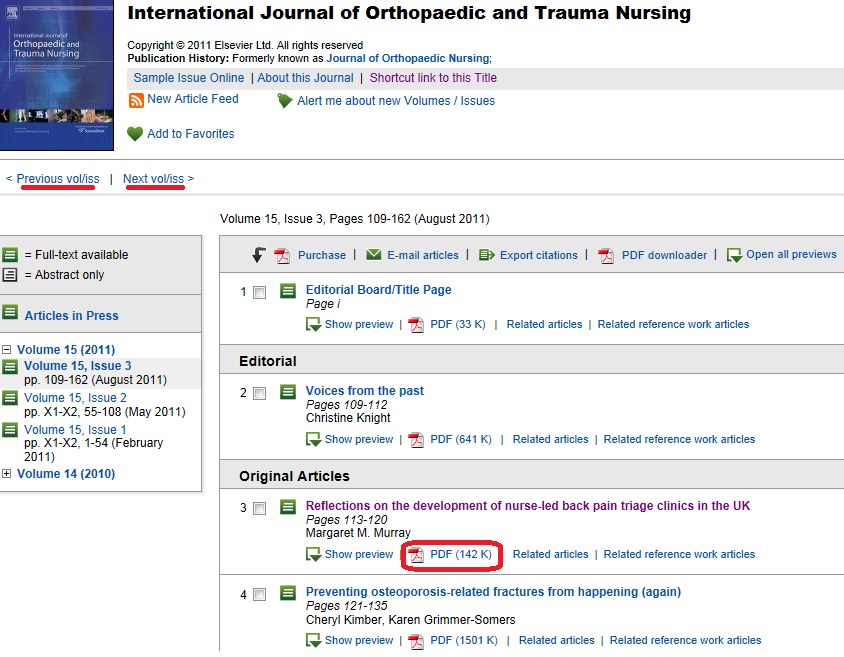844x657 pixels.
Task: Open Preventing osteoporosis-related fractures article
Action: [x=493, y=592]
